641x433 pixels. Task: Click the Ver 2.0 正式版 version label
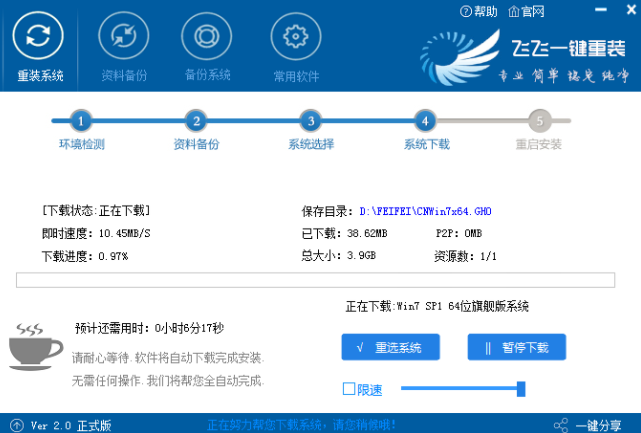point(71,425)
